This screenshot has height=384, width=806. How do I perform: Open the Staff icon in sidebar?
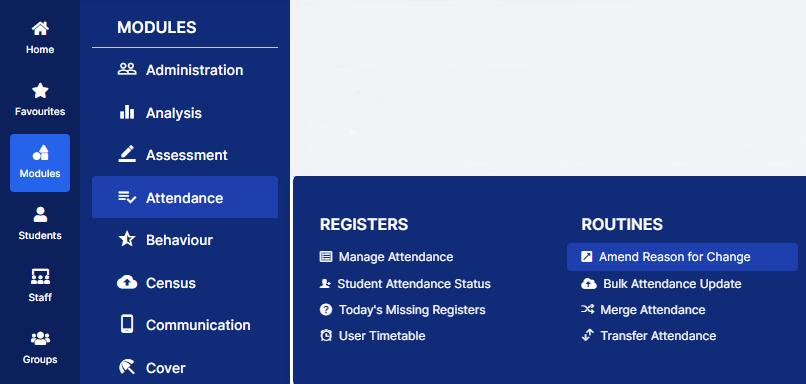(x=40, y=277)
